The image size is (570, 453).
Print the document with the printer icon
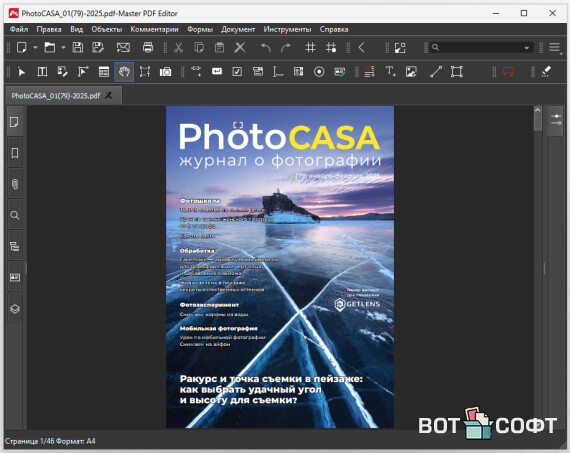pyautogui.click(x=148, y=47)
